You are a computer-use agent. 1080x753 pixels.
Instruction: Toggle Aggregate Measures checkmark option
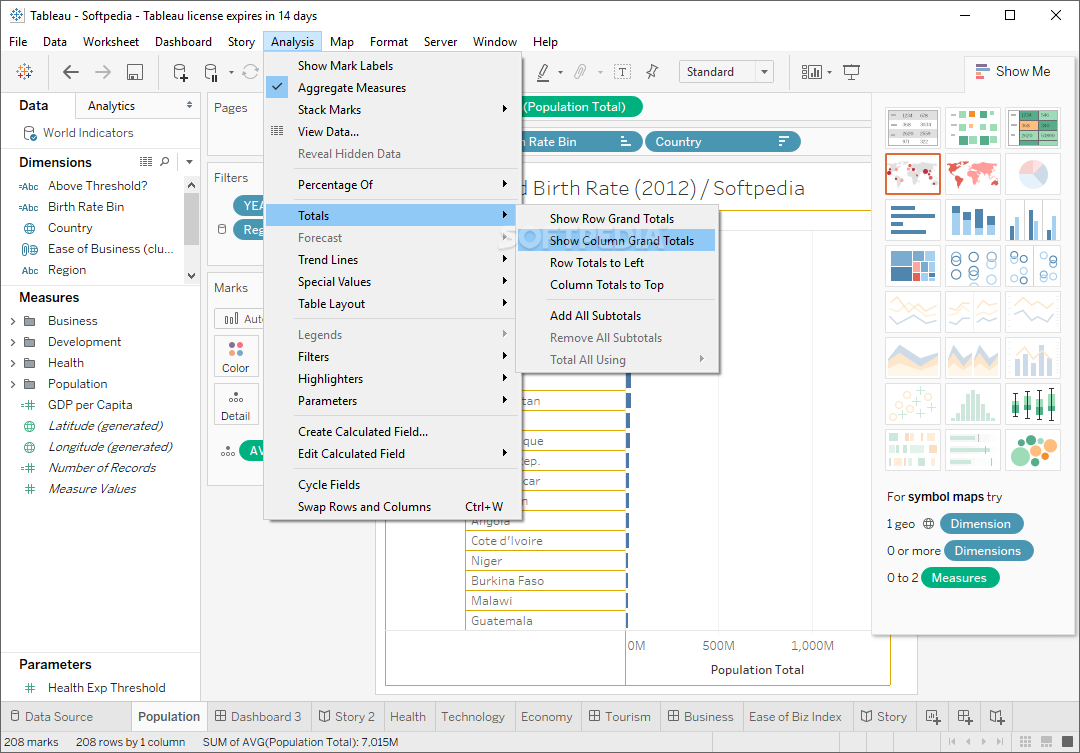pyautogui.click(x=392, y=87)
